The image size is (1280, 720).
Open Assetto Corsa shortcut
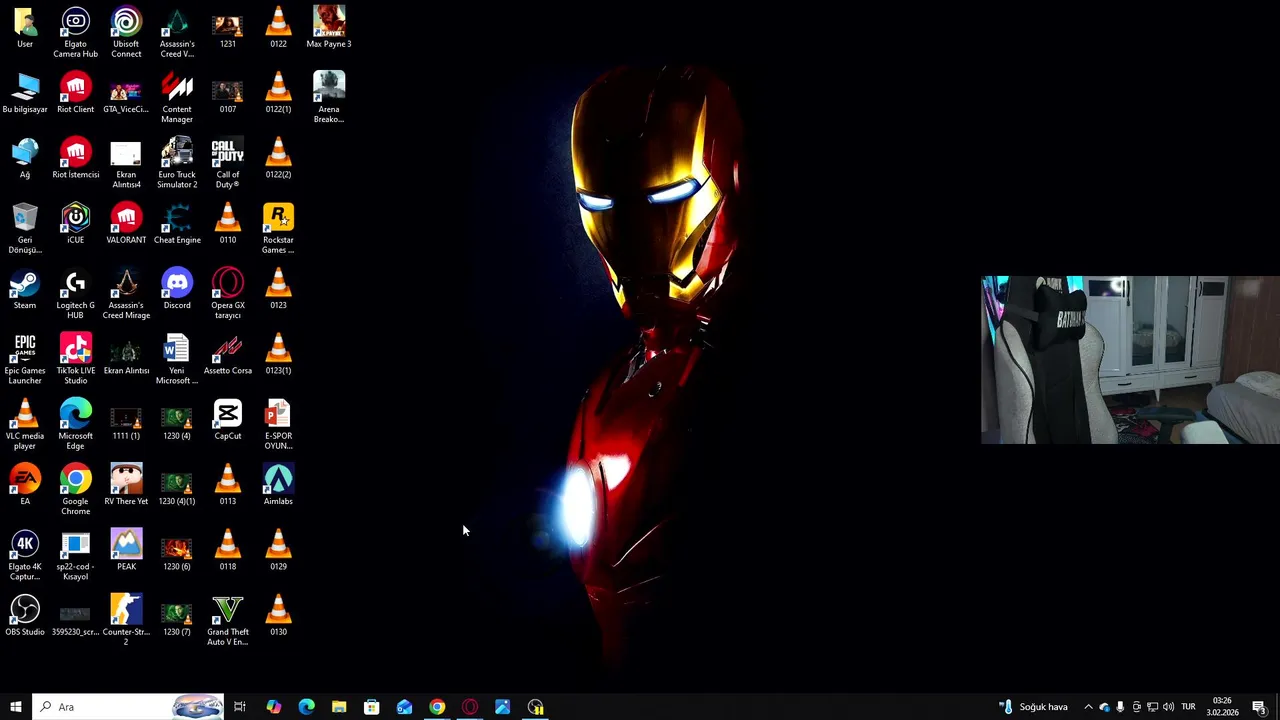click(x=228, y=355)
